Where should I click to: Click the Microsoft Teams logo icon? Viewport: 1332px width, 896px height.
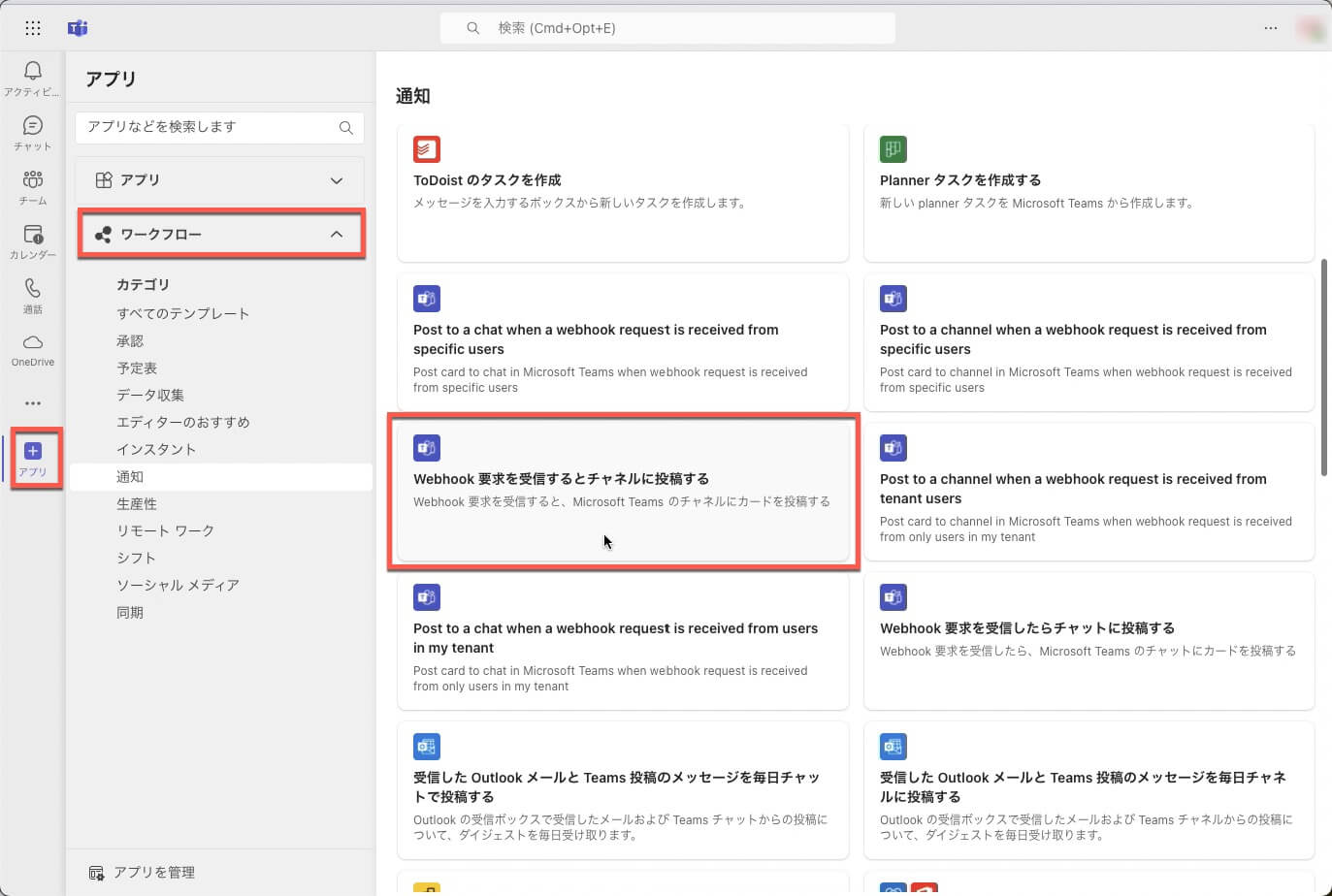tap(78, 28)
